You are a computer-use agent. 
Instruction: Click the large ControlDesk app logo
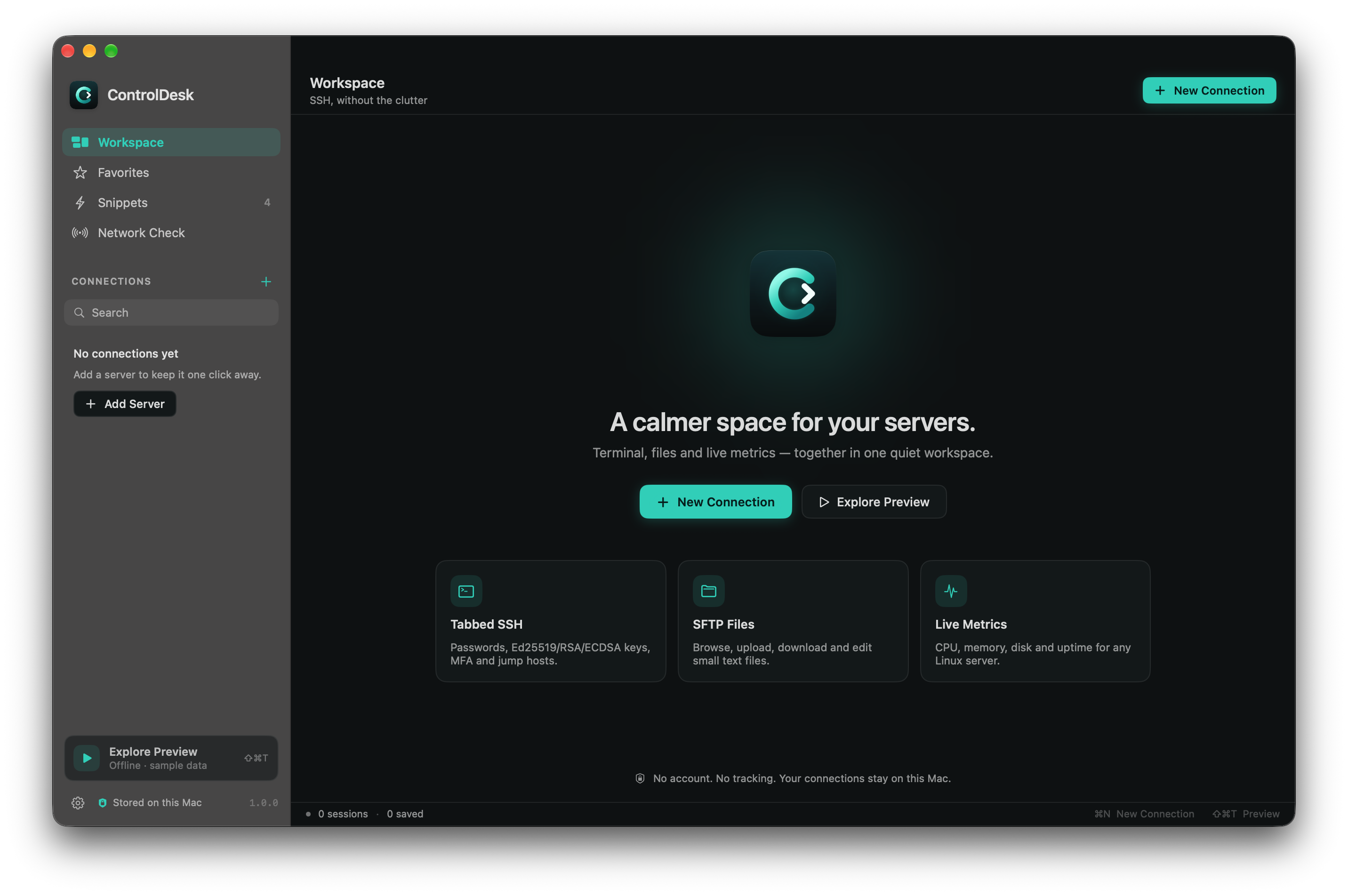click(793, 294)
